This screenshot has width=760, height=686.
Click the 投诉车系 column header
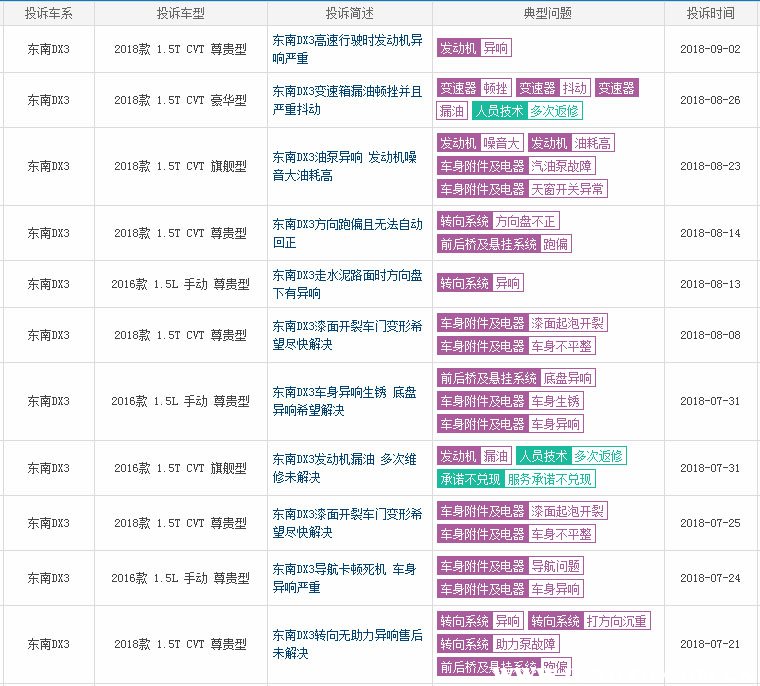click(x=47, y=13)
